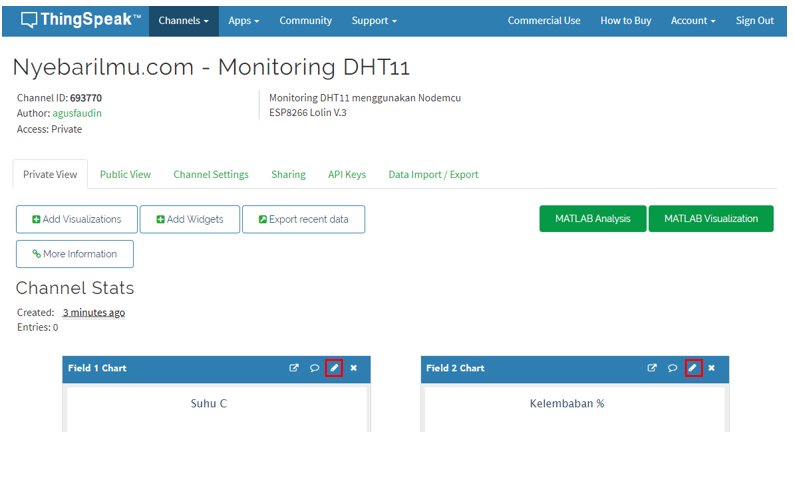Screen dimensions: 793x481
Task: Click the channel title Nyebarilmu.com heading
Action: [211, 67]
